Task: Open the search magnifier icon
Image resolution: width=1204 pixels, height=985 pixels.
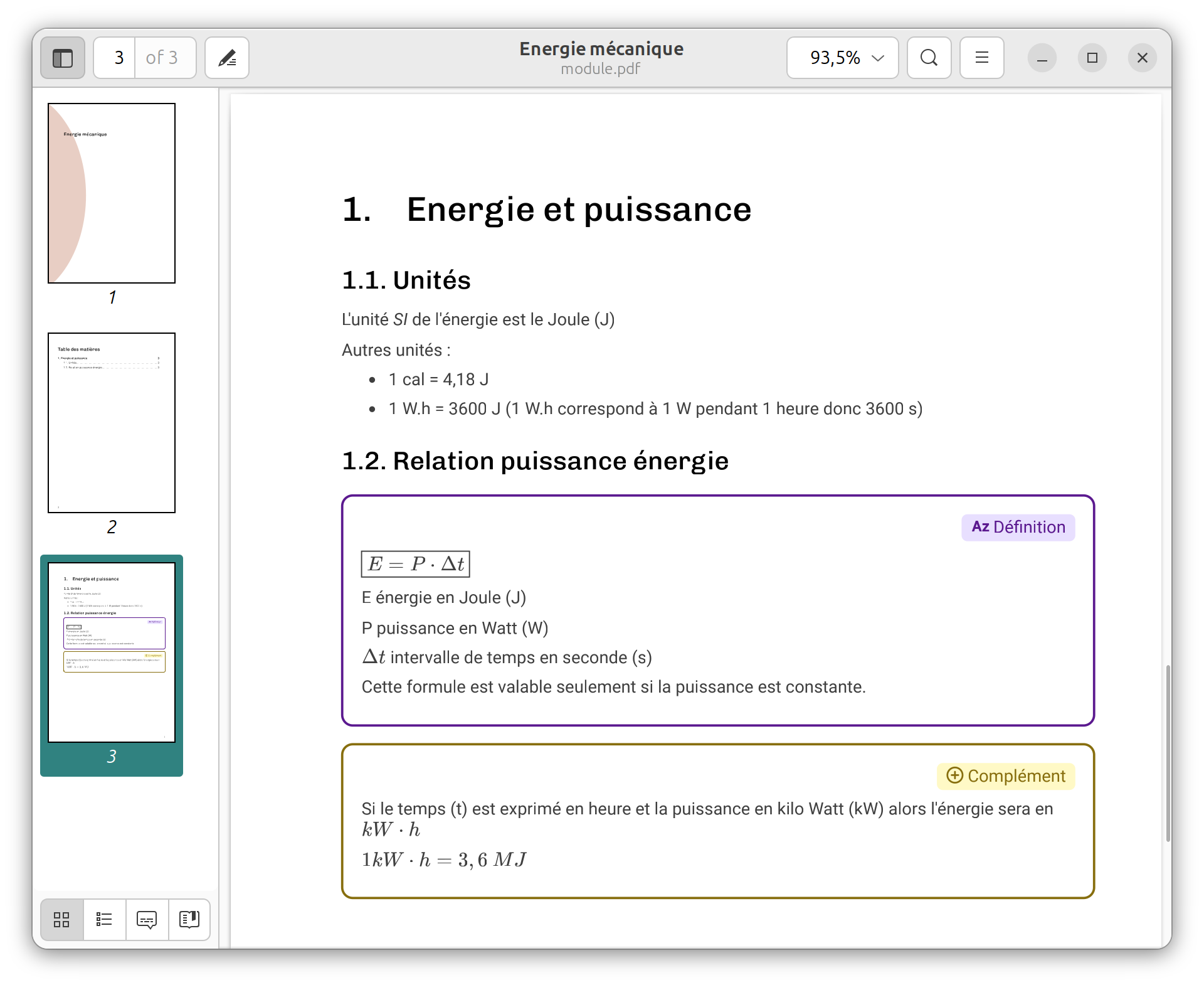Action: point(929,58)
